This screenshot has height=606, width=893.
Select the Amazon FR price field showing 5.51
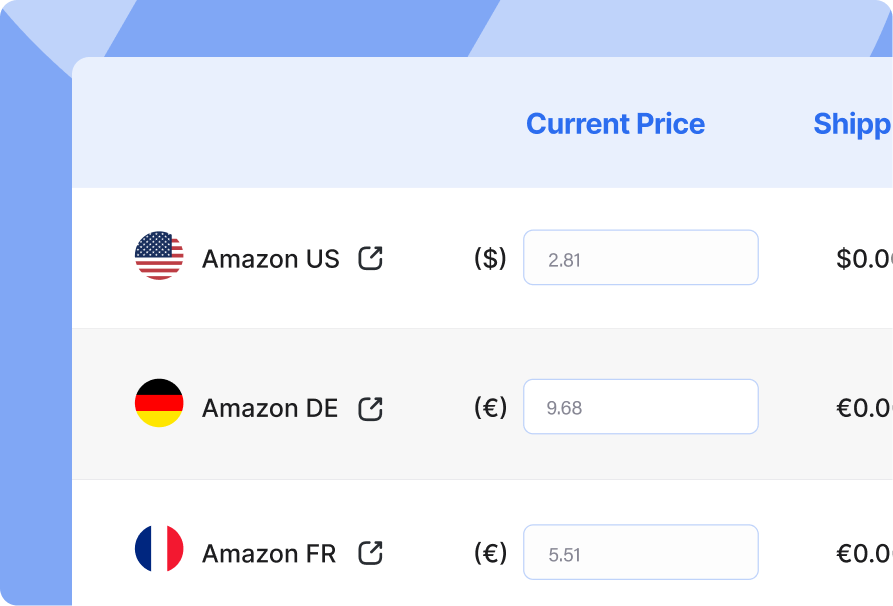pos(640,552)
